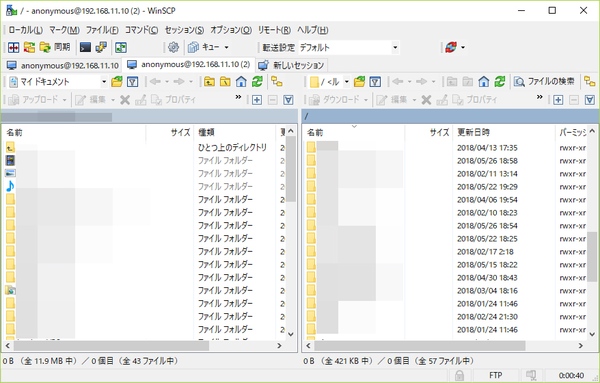Click local panel 編集 edit button
The image size is (600, 383).
pyautogui.click(x=90, y=100)
